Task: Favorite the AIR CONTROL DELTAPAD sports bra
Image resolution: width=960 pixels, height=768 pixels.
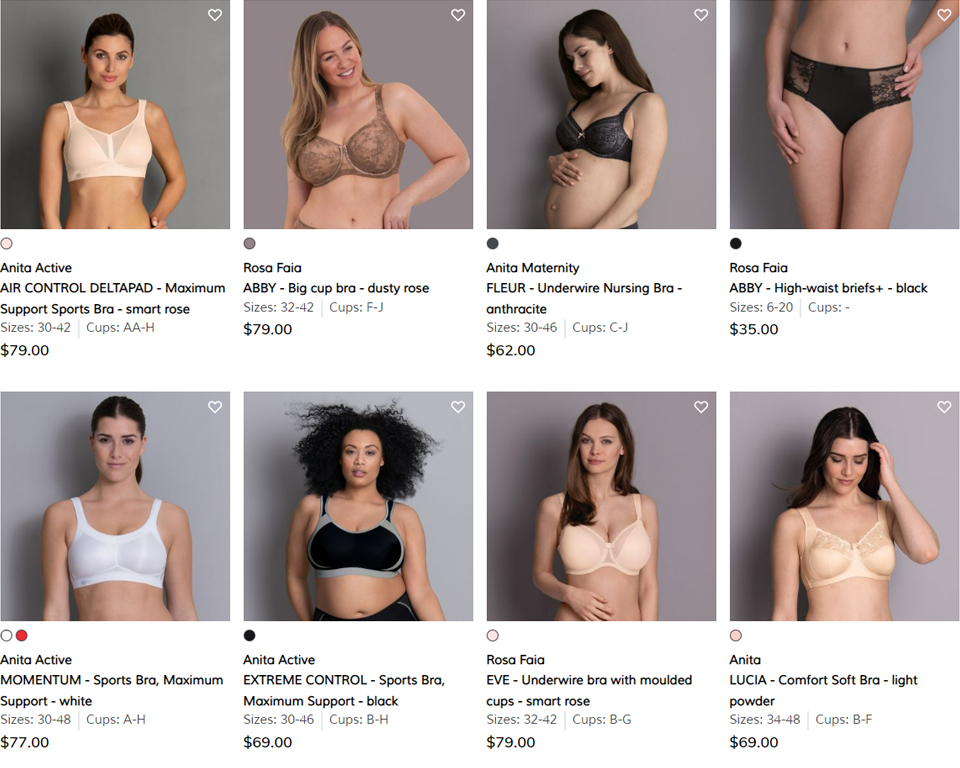Action: pos(215,15)
